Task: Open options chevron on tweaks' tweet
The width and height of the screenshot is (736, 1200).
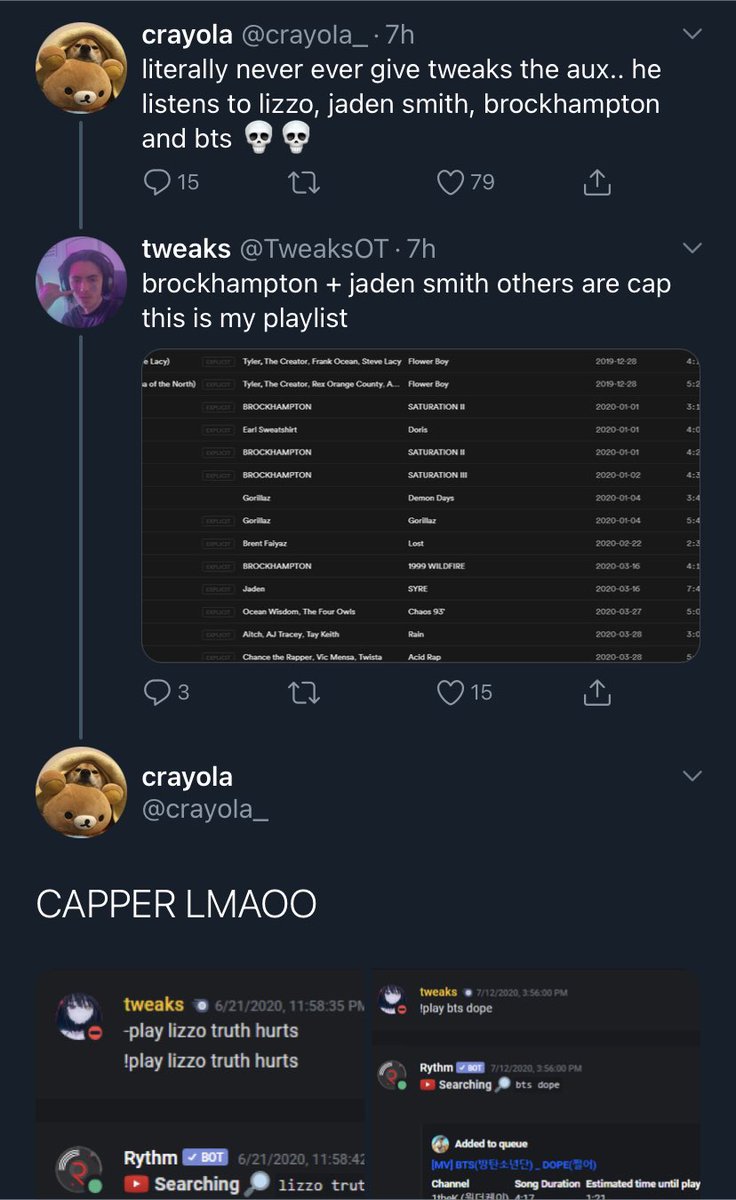Action: pos(691,247)
